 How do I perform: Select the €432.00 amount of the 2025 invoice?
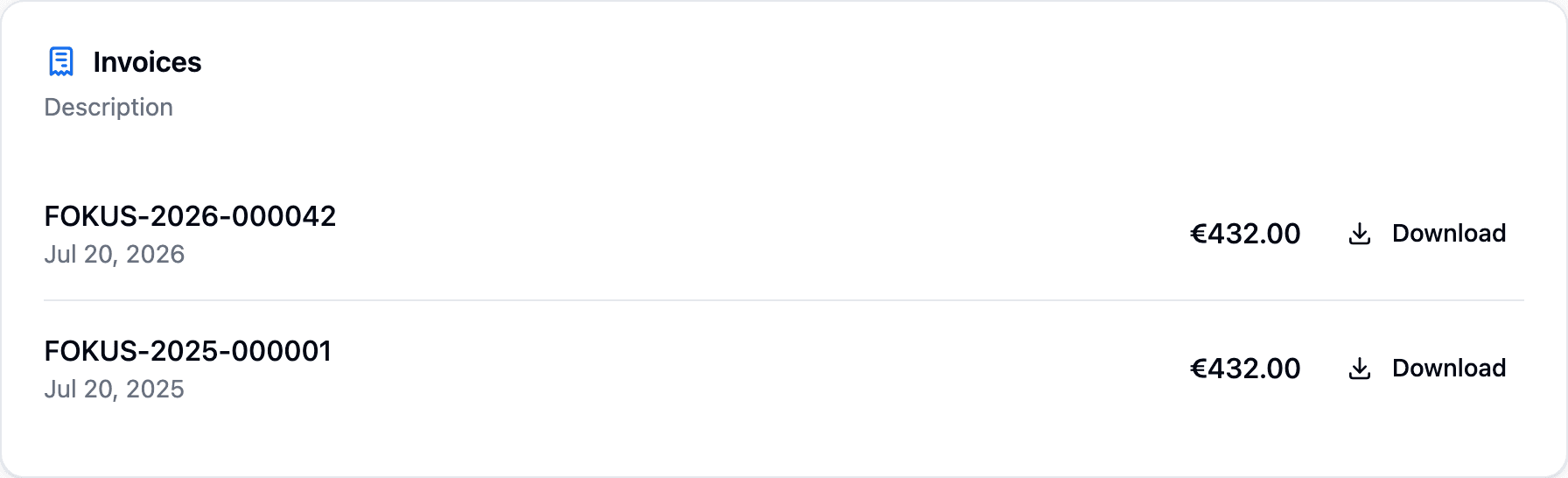[1245, 369]
